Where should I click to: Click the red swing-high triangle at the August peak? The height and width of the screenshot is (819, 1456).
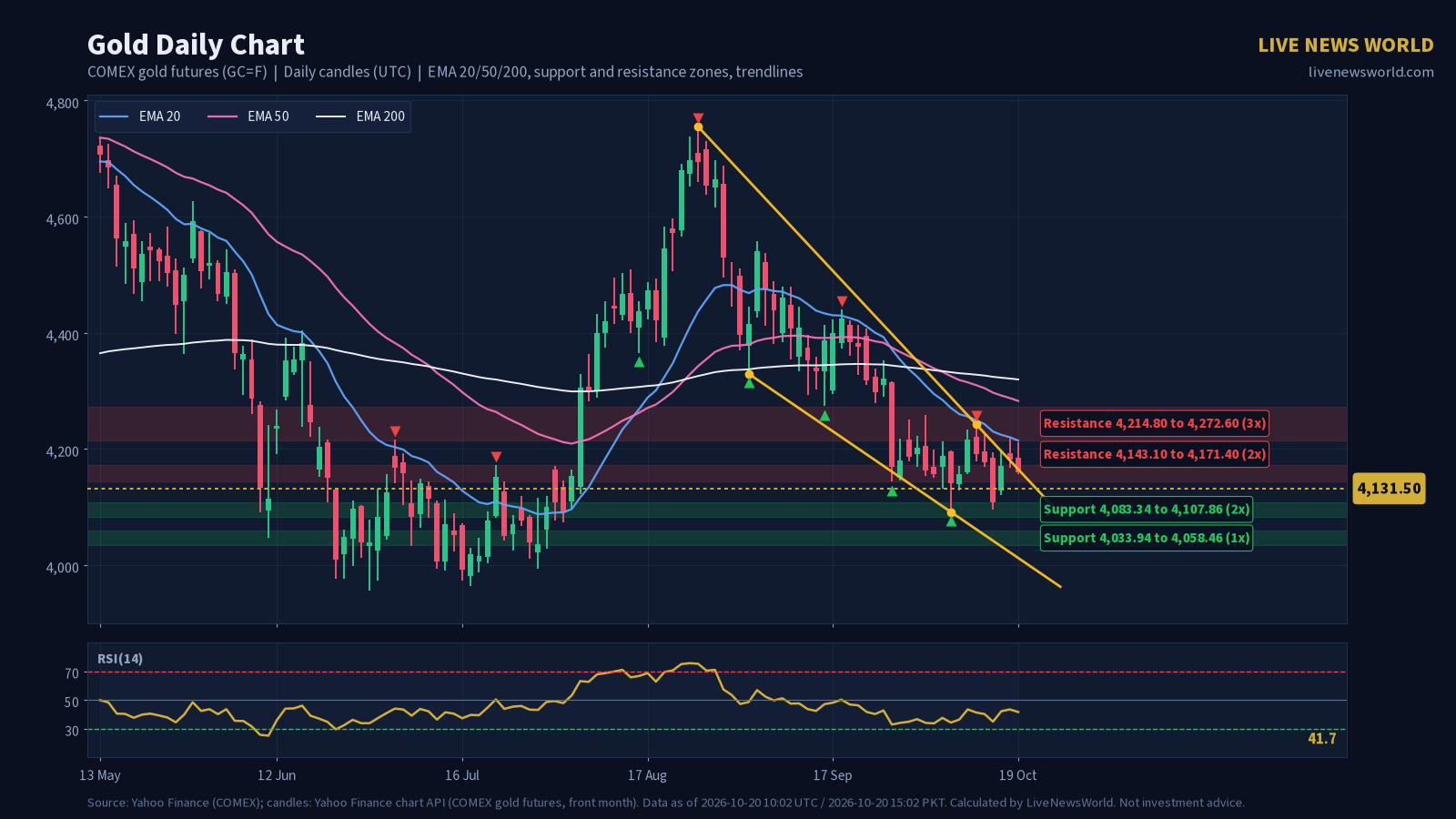click(698, 117)
